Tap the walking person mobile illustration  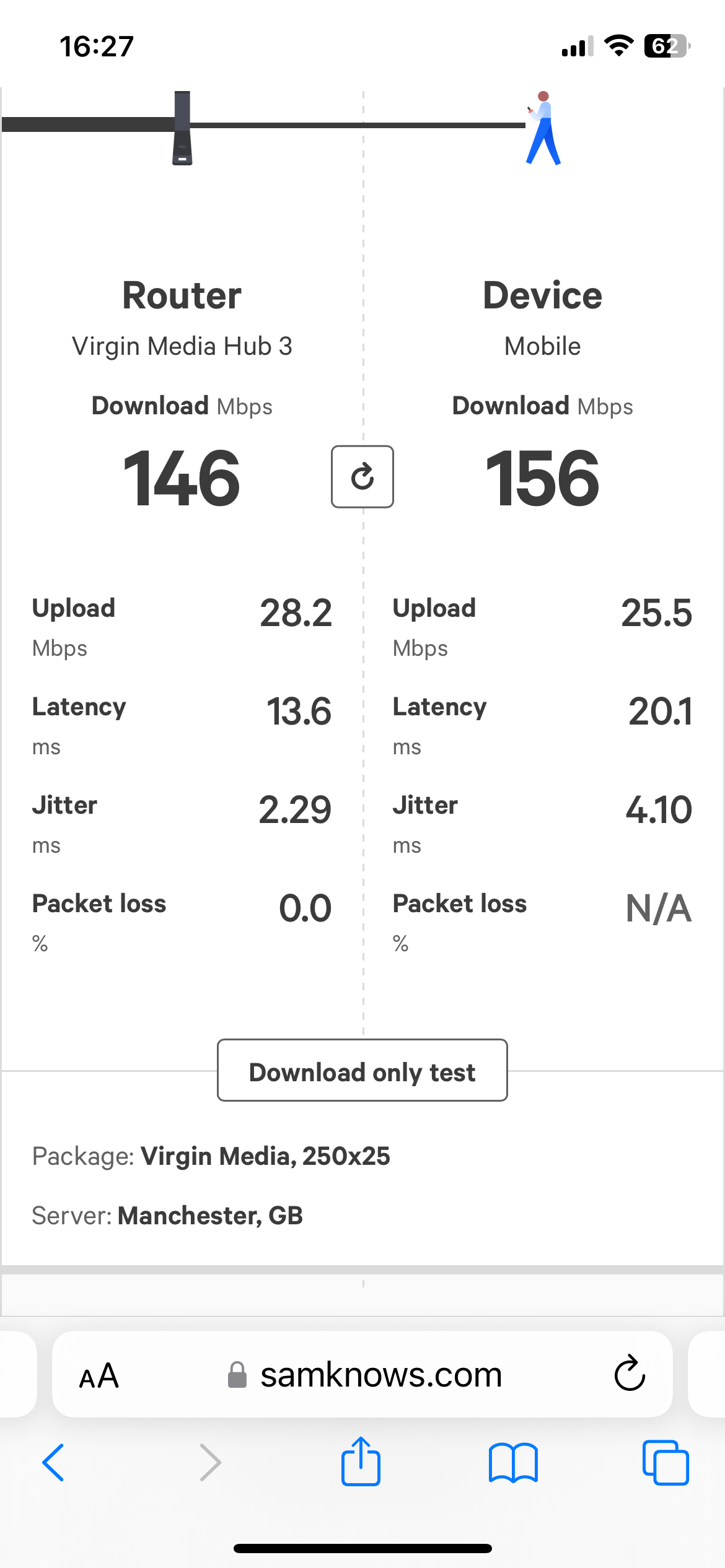tap(543, 128)
